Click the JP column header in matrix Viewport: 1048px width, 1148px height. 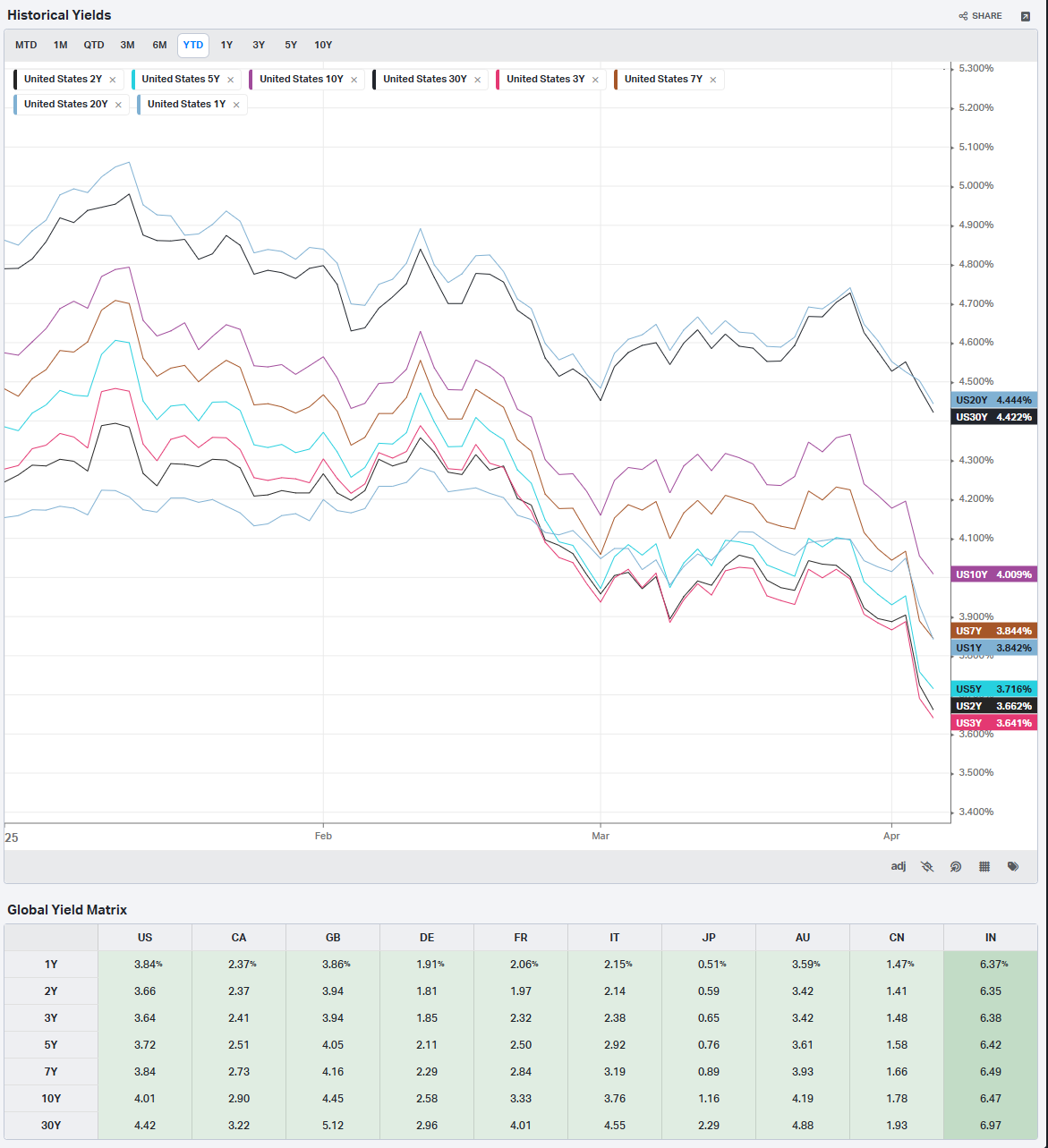click(709, 938)
